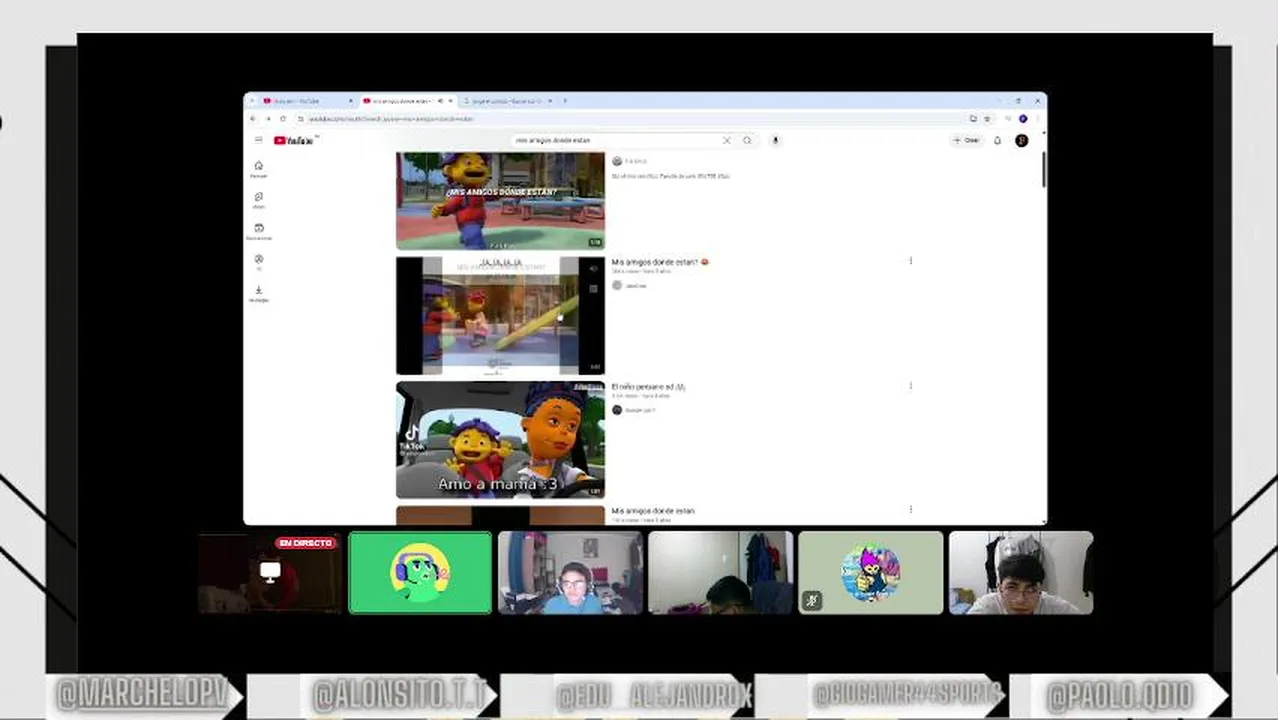Open the notifications bell
Viewport: 1278px width, 720px height.
coord(997,141)
